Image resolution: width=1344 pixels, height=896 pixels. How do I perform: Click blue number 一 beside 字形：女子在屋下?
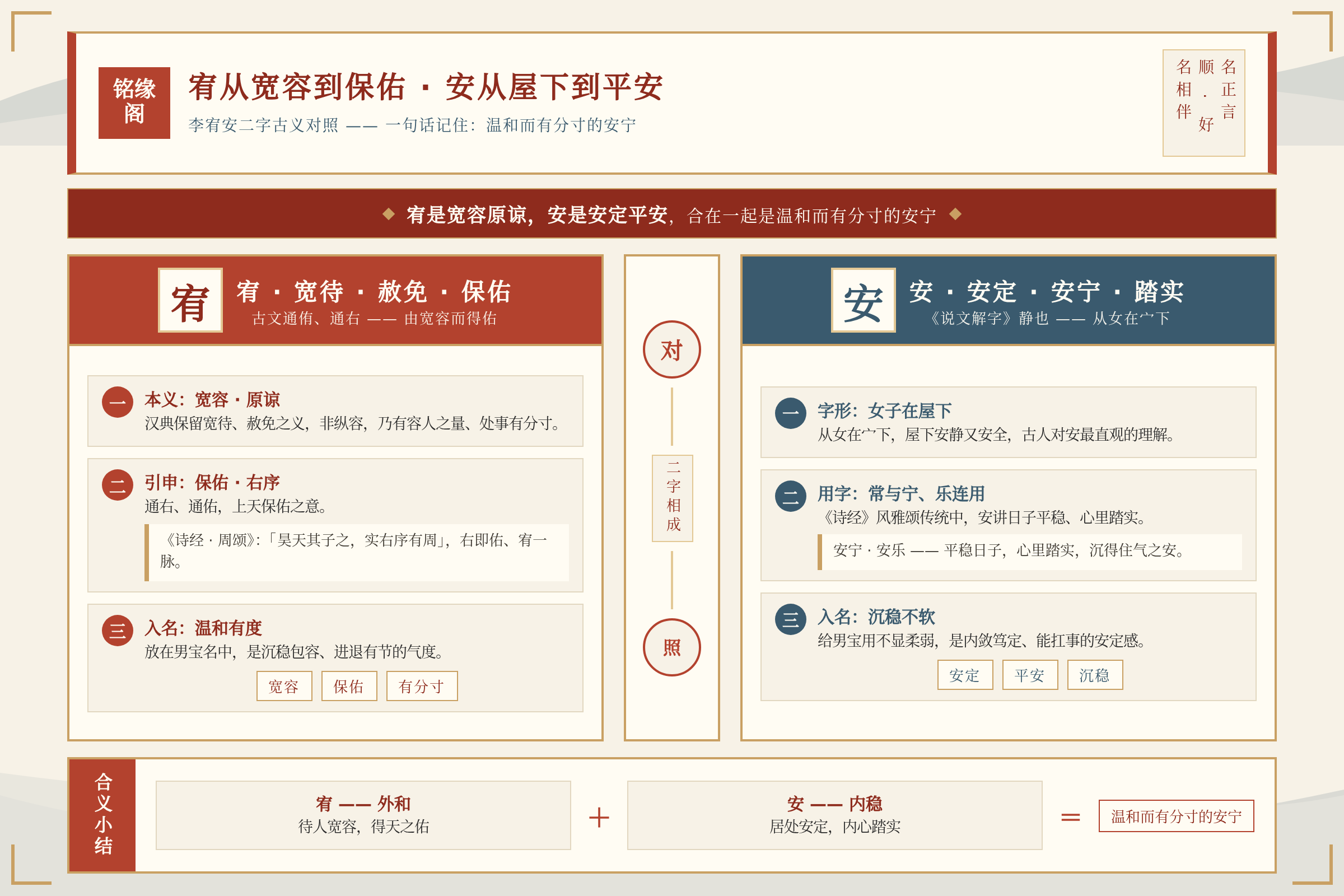coord(791,413)
